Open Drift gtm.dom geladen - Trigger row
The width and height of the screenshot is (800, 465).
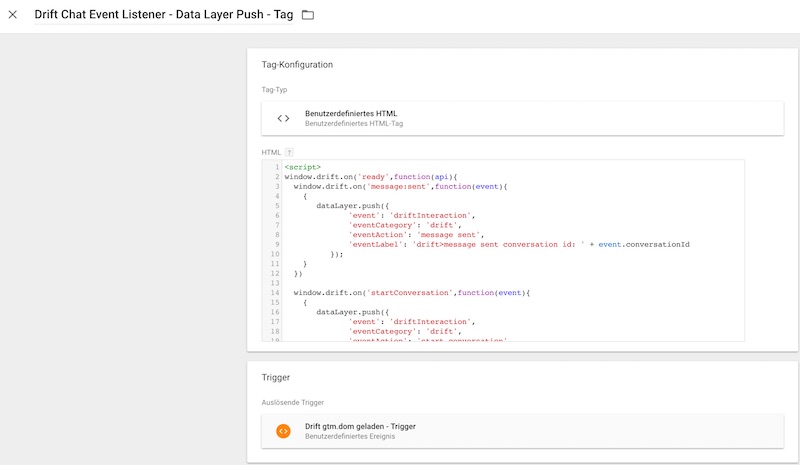(522, 431)
